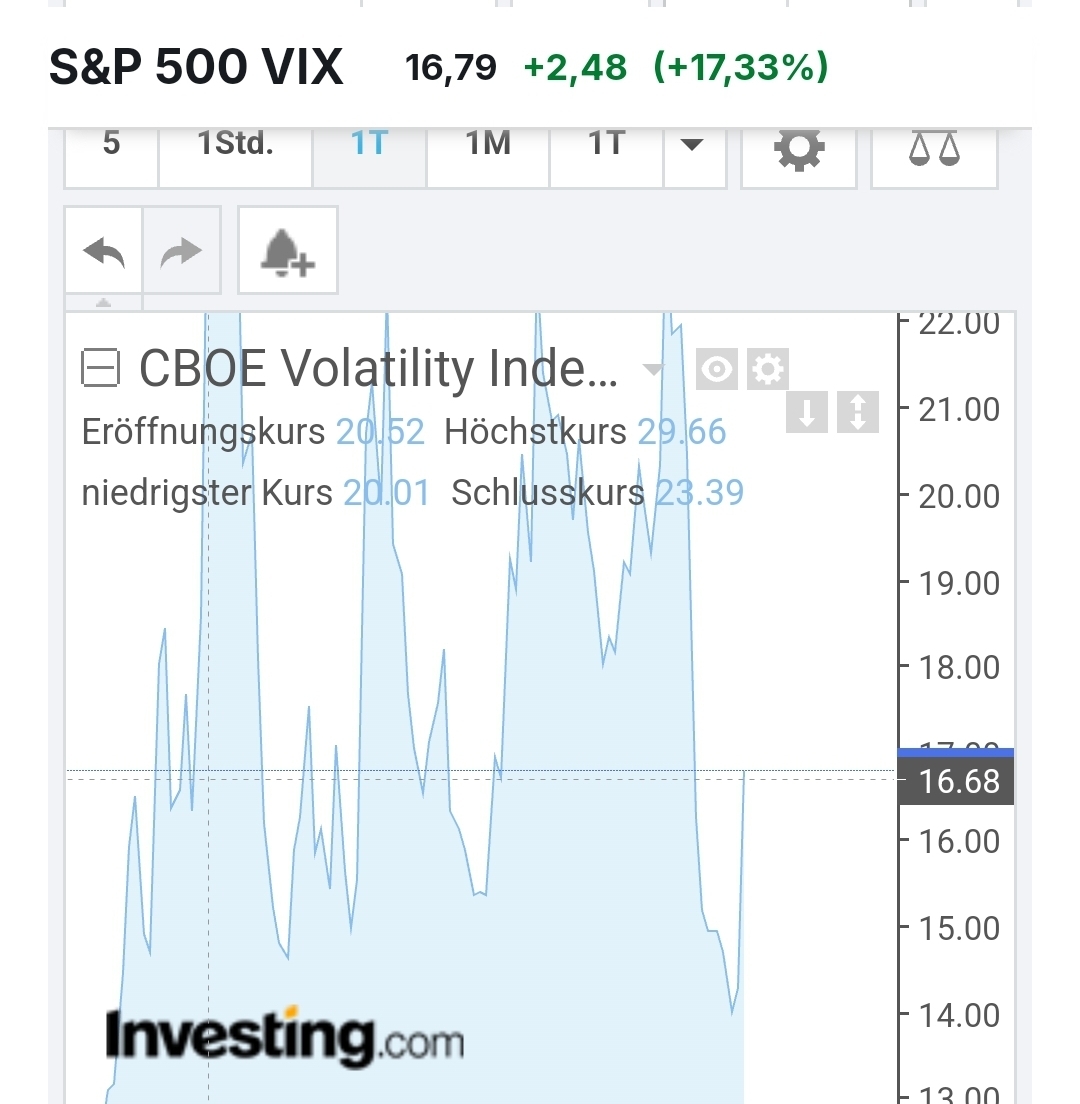Collapse the toolbar with small up arrow
Viewport: 1080px width, 1104px height.
tap(103, 303)
